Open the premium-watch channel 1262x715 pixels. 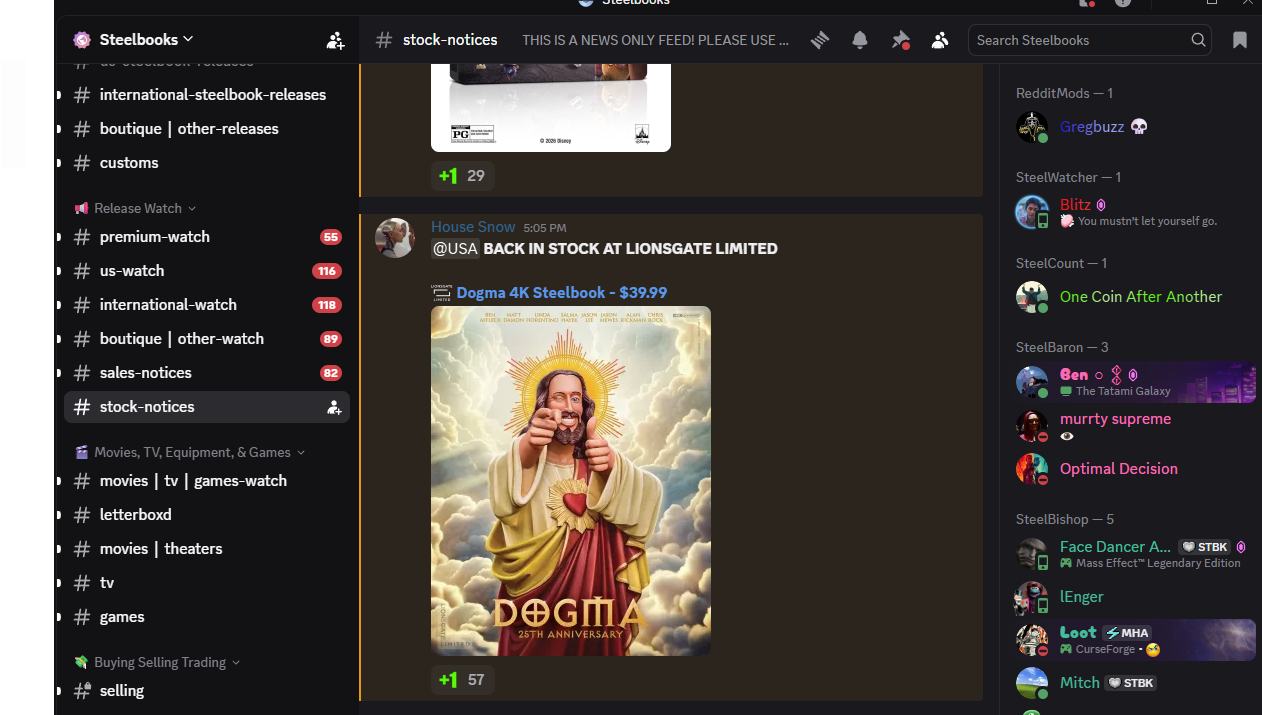point(207,237)
